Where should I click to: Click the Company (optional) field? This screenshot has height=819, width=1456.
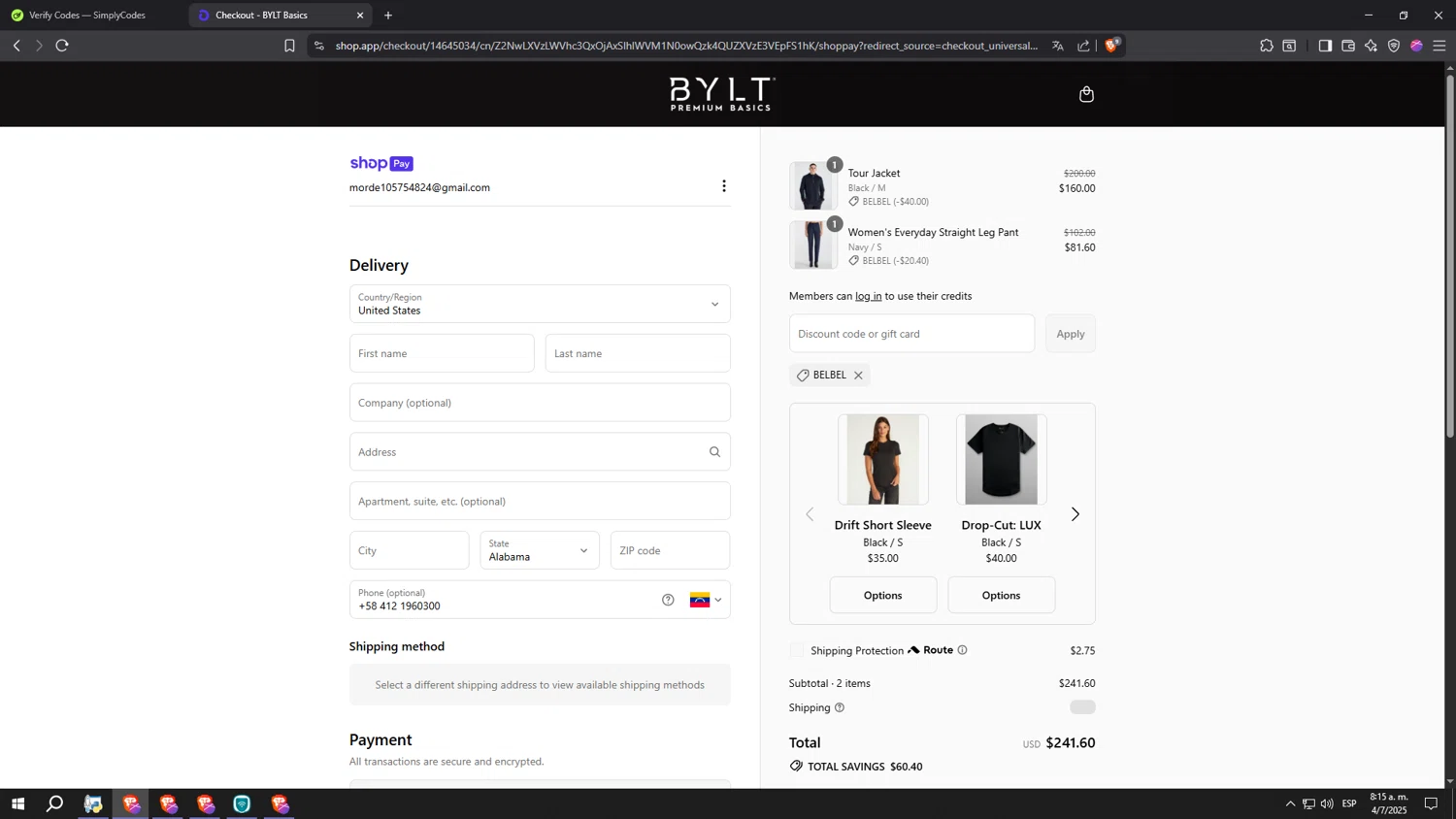(x=540, y=403)
